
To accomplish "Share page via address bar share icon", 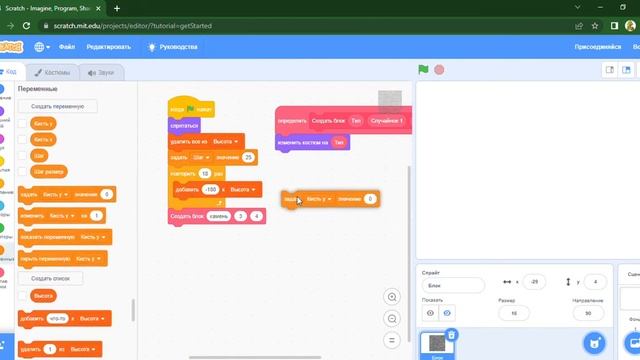I will pos(578,26).
